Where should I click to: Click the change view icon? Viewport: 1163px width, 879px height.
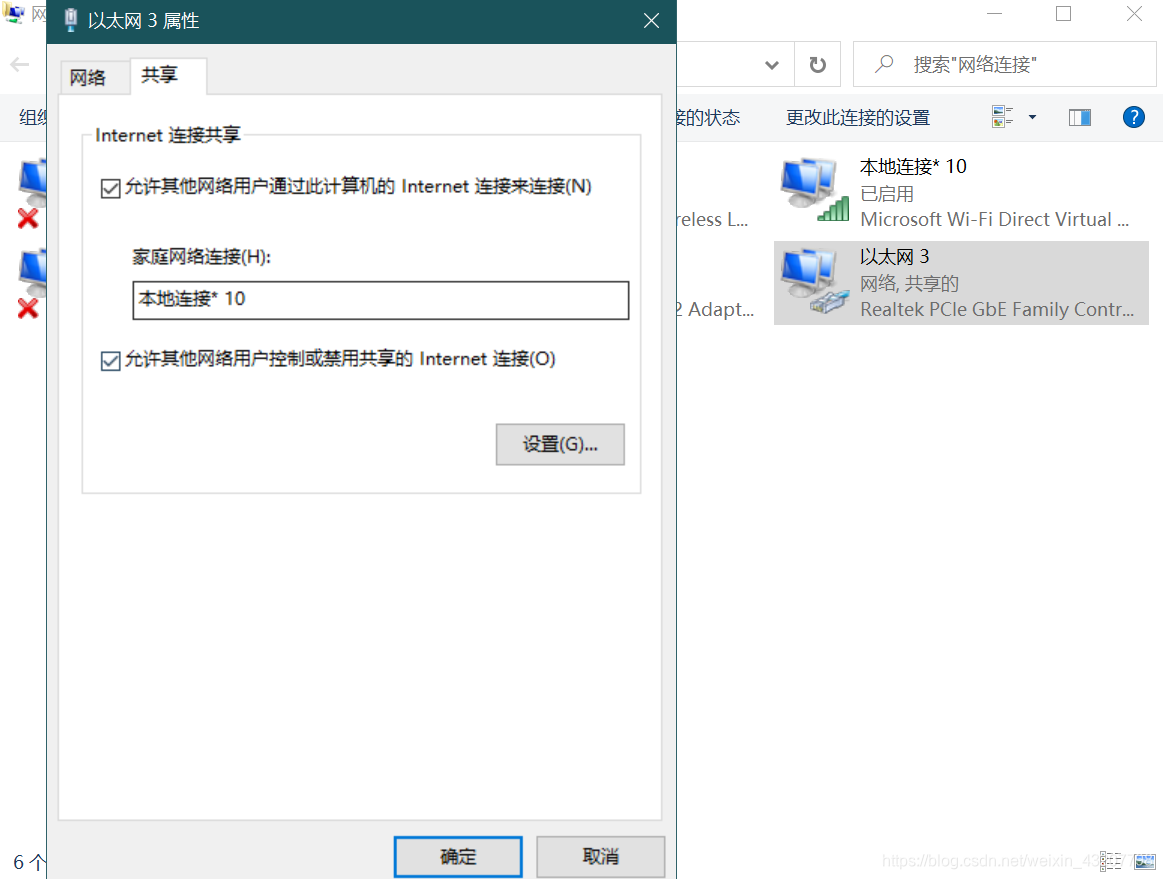1002,116
